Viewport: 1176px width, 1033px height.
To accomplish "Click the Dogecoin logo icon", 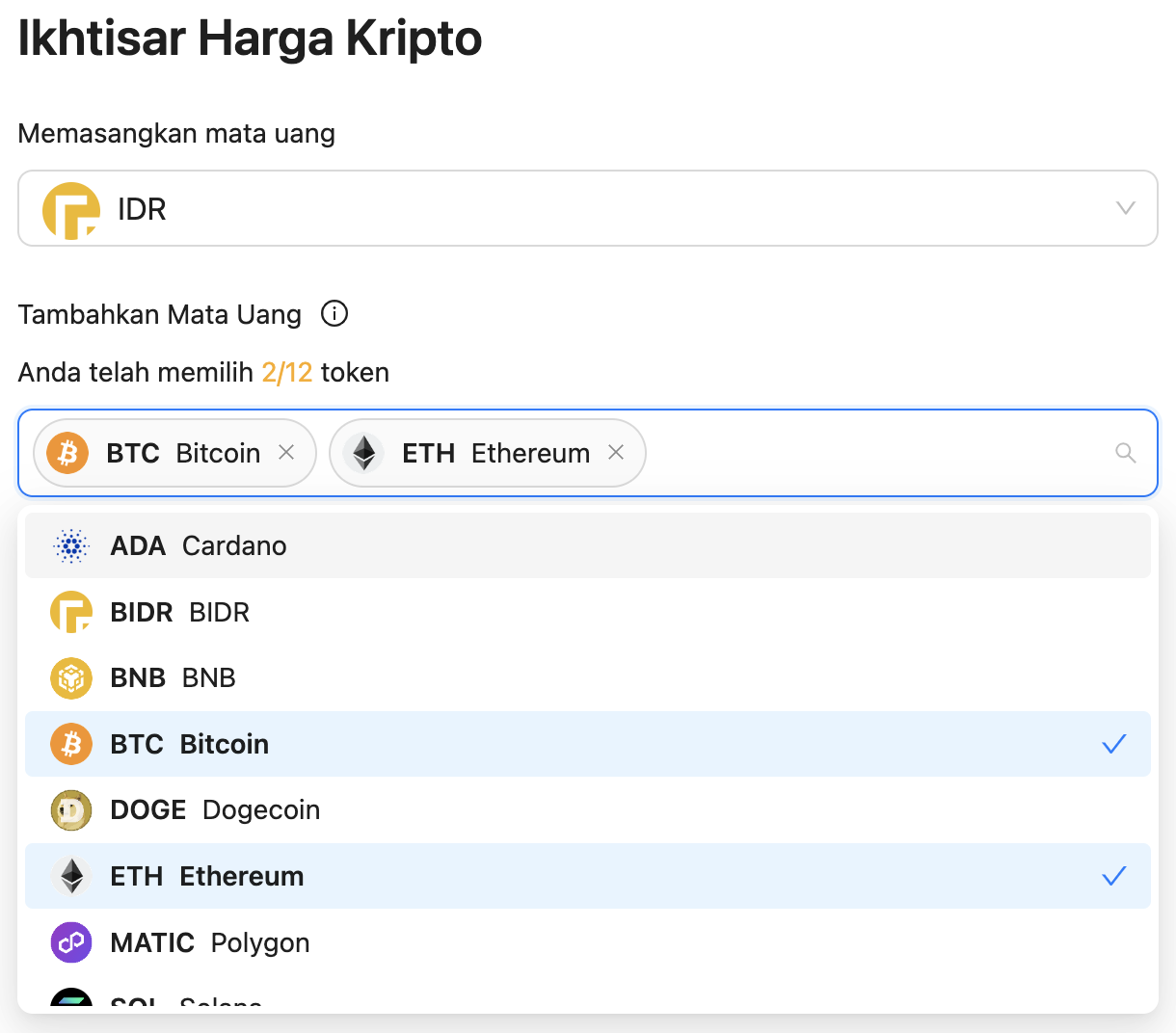I will [x=71, y=810].
